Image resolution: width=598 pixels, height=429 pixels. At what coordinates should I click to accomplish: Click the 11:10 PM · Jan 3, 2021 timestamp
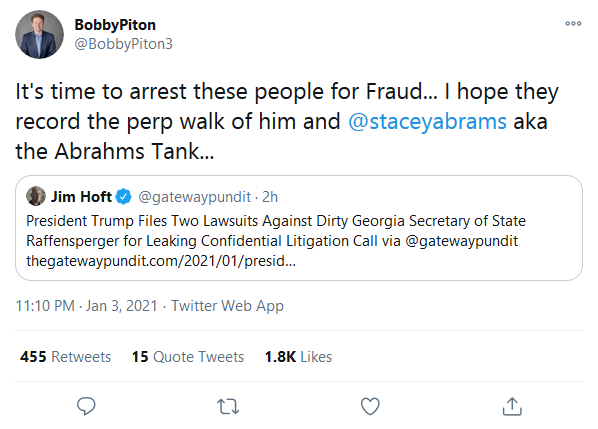[86, 306]
